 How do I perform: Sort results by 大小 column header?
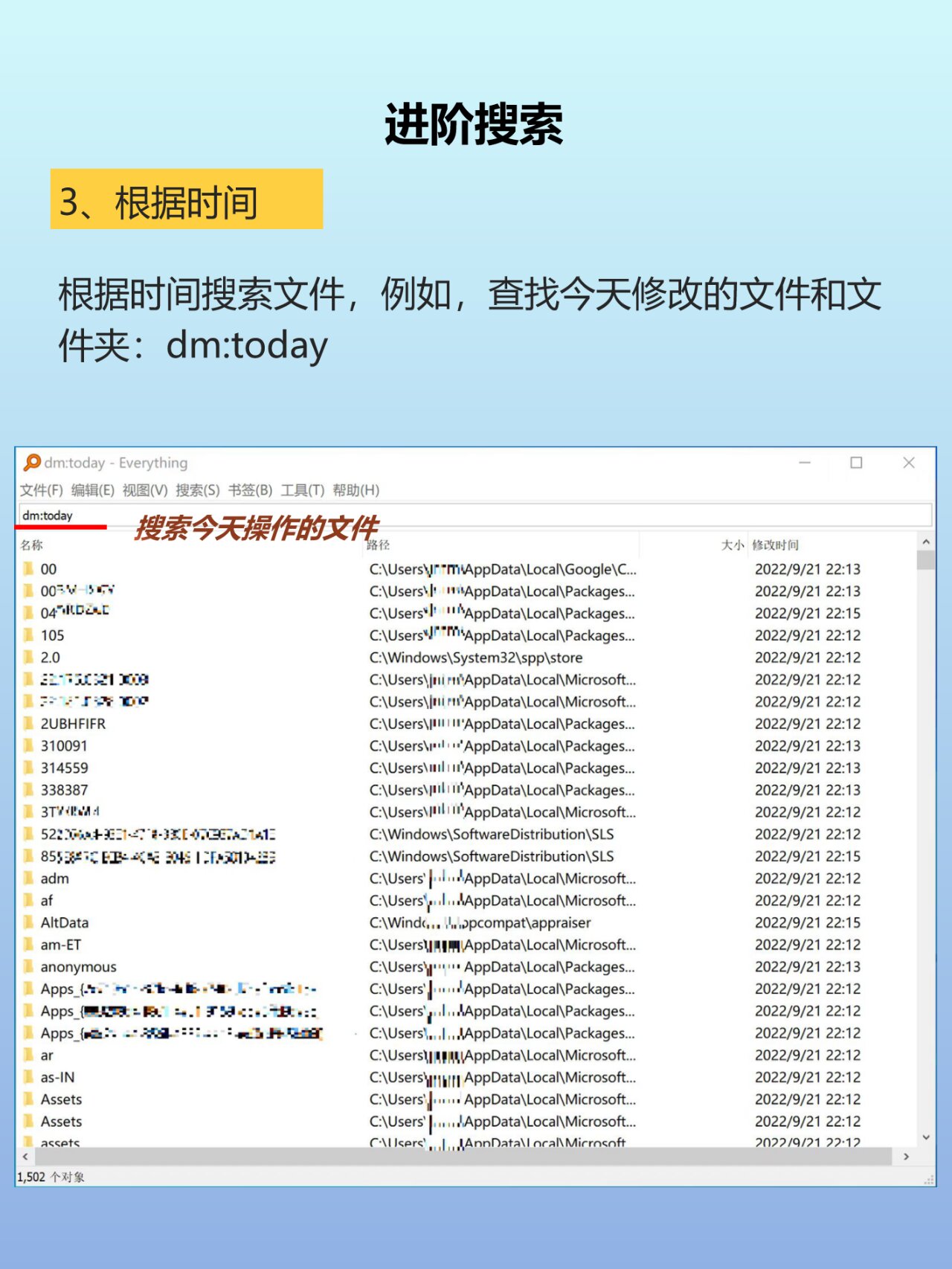pyautogui.click(x=733, y=545)
